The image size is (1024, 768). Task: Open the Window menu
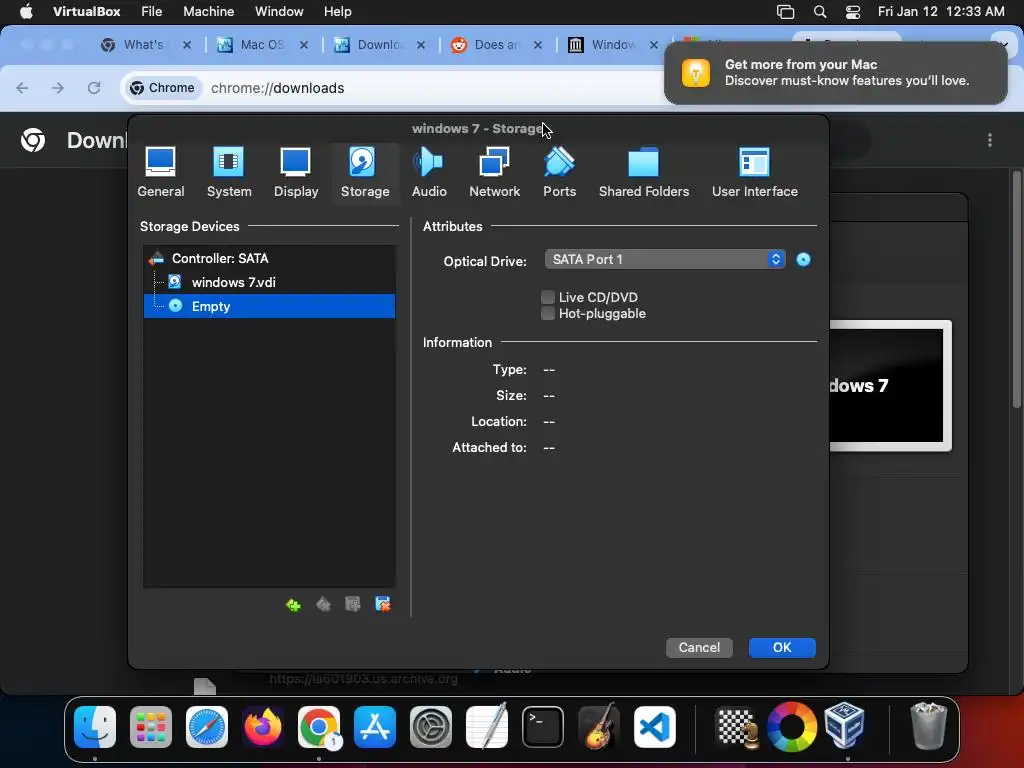pyautogui.click(x=279, y=12)
